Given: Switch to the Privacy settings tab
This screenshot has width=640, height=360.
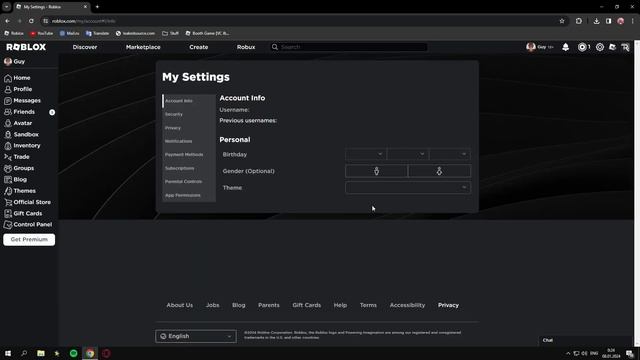Looking at the screenshot, I should click(189, 128).
